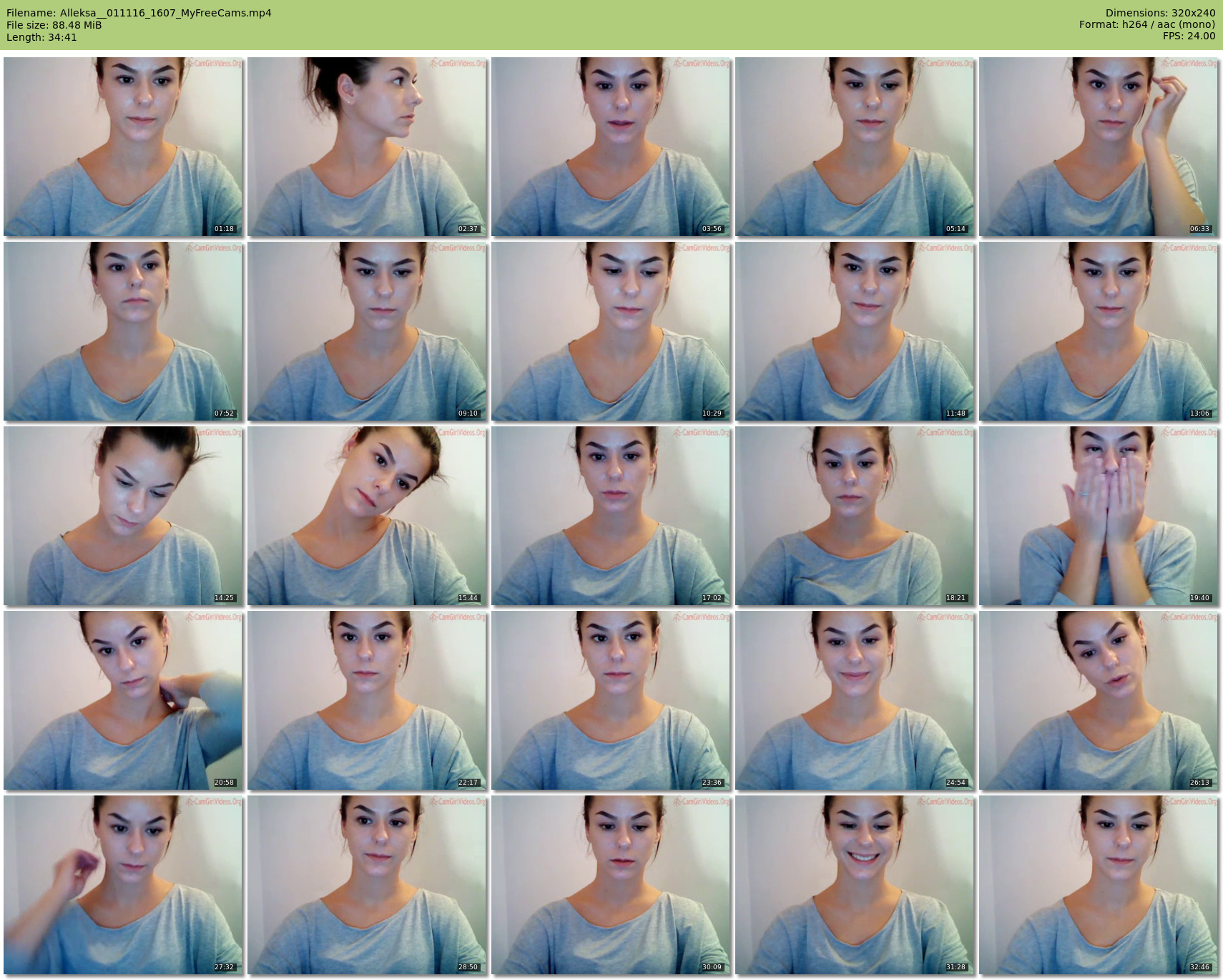Click the frame timestamped 07:52
1223x980 pixels.
(x=123, y=331)
